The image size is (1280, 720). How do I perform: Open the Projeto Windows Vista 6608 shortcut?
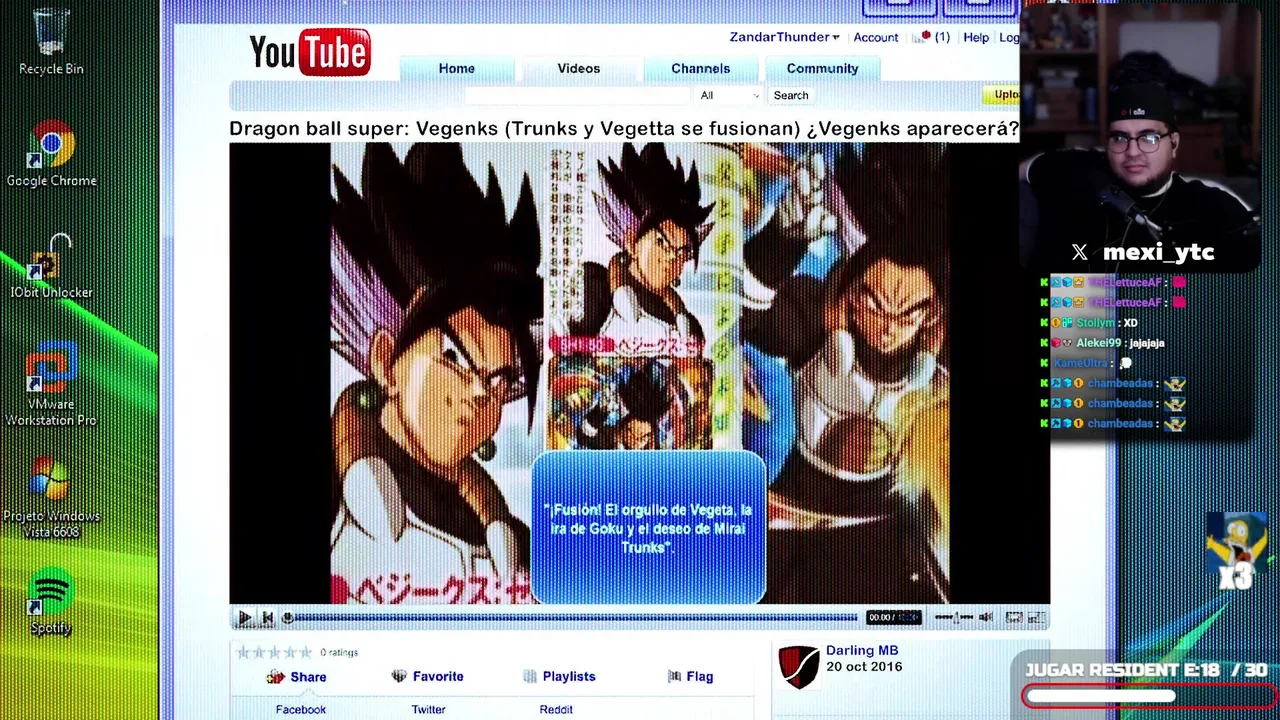pyautogui.click(x=51, y=498)
